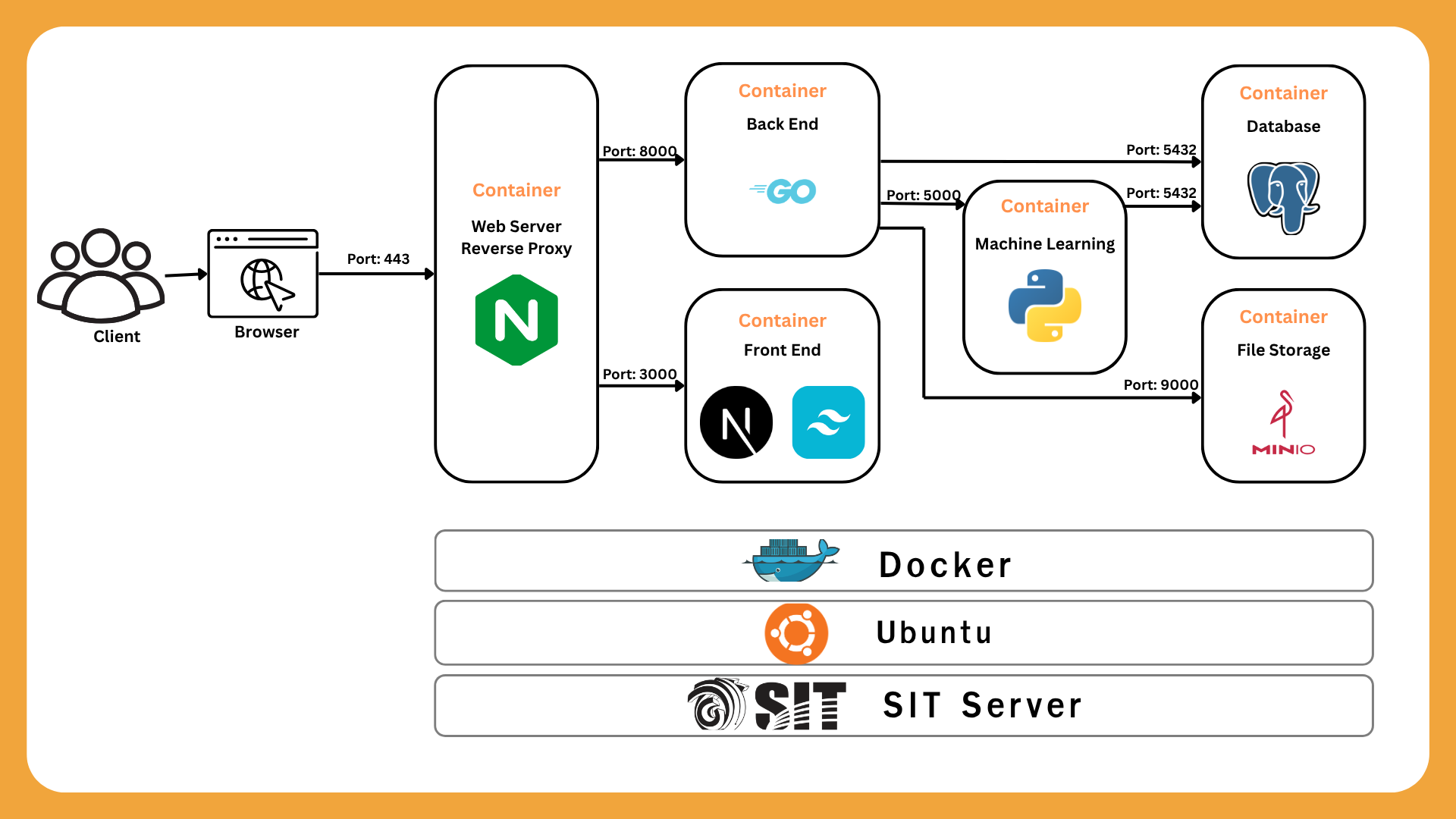Click the Port: 8000 arrow label

pos(639,151)
